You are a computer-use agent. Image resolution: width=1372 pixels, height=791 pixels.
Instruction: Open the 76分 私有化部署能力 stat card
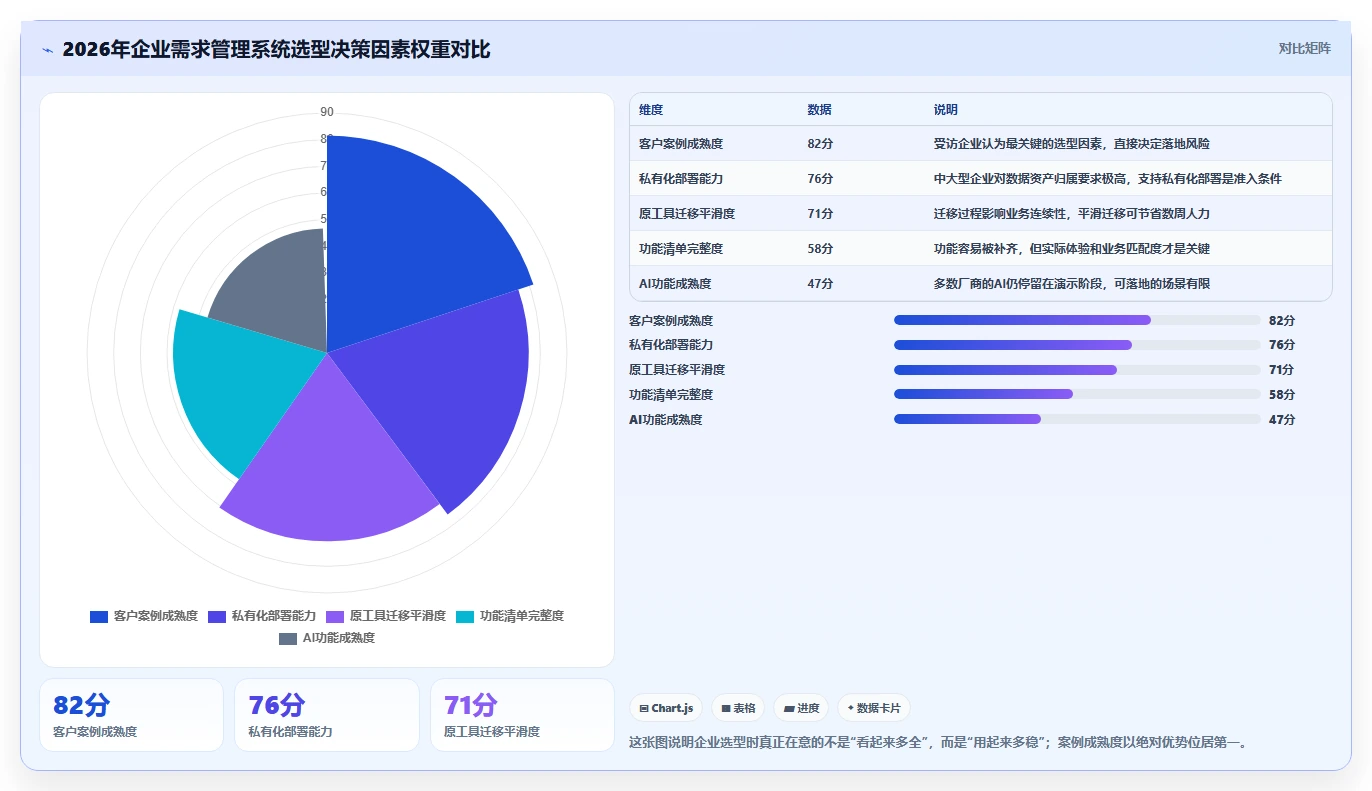click(327, 715)
